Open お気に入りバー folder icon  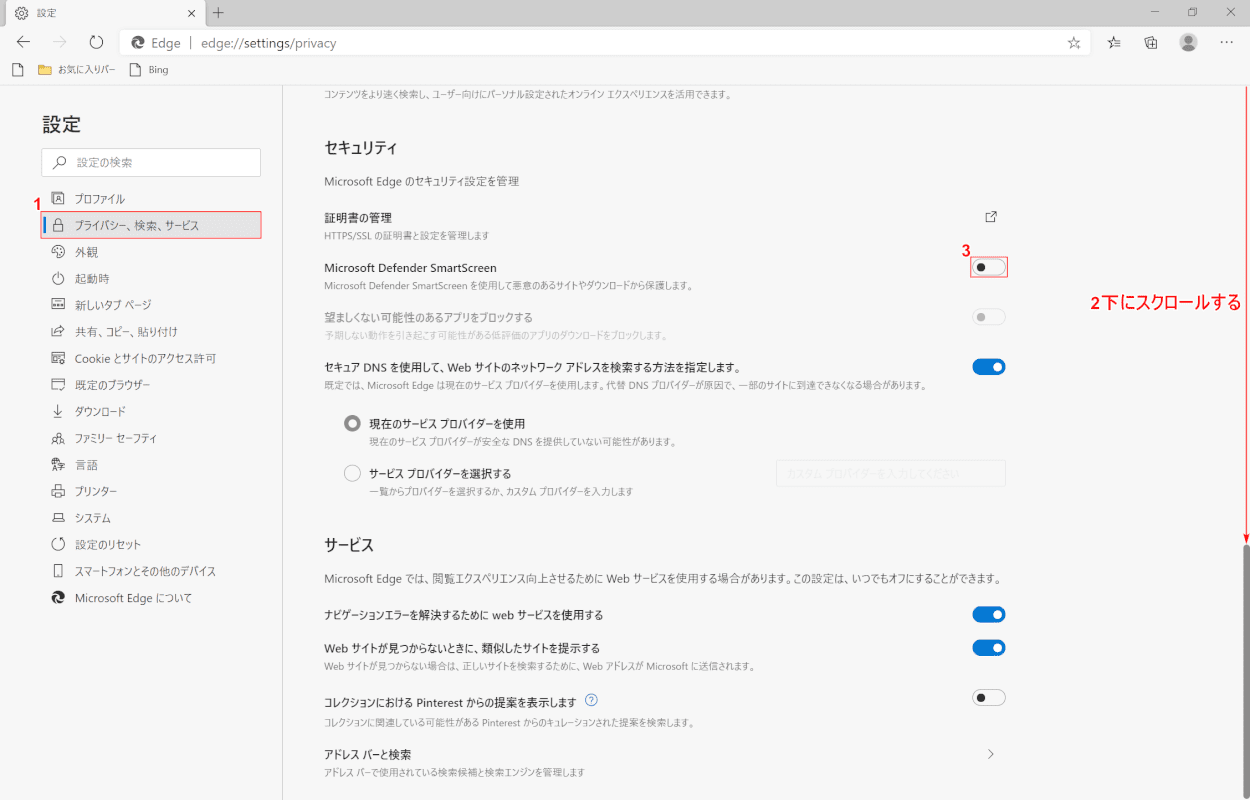tap(44, 70)
